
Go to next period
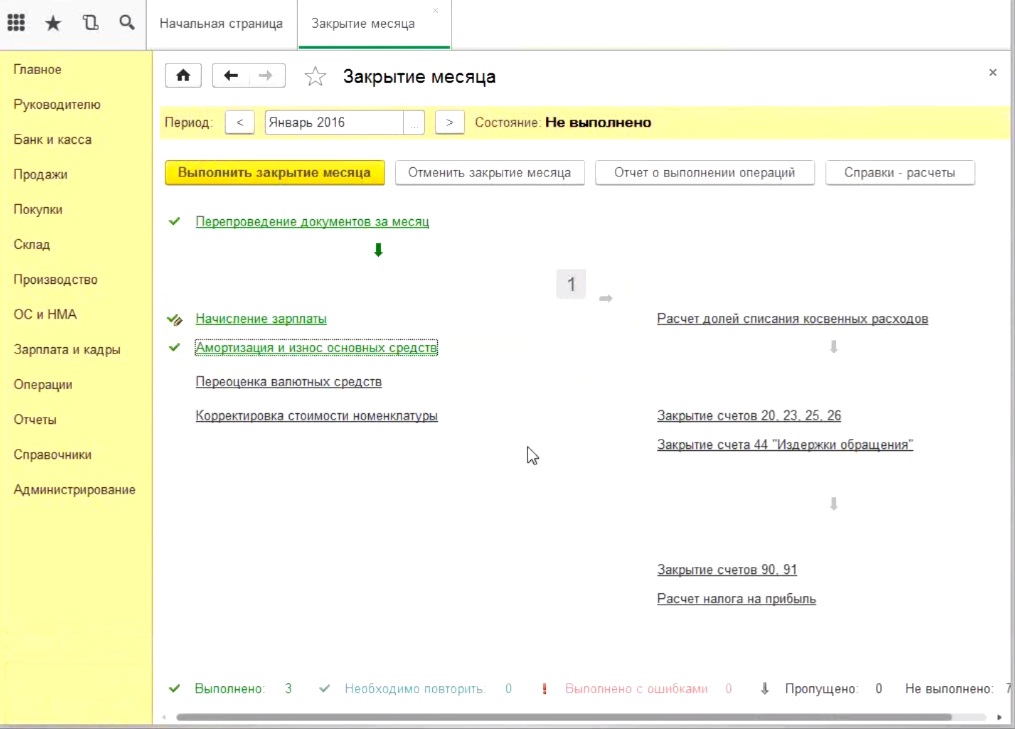[x=449, y=122]
